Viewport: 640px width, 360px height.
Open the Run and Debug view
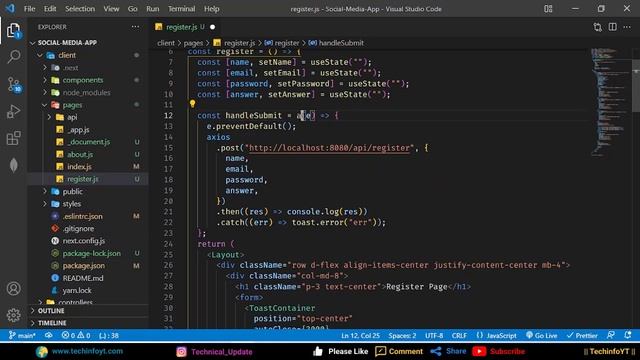pos(13,111)
